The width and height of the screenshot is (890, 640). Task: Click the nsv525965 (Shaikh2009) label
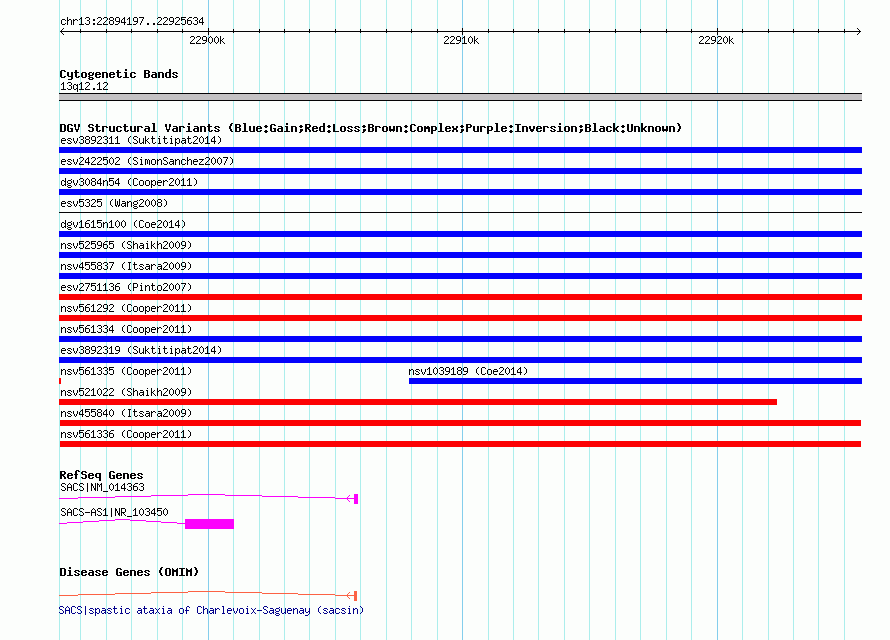coord(126,245)
